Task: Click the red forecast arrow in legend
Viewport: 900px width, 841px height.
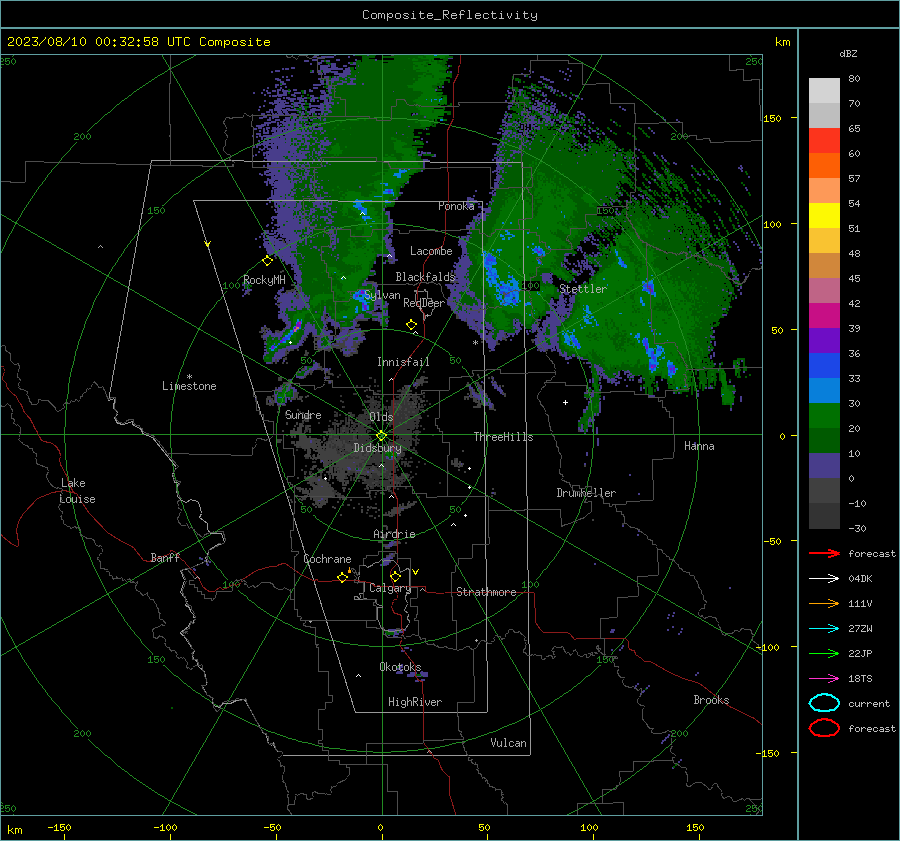Action: [824, 553]
